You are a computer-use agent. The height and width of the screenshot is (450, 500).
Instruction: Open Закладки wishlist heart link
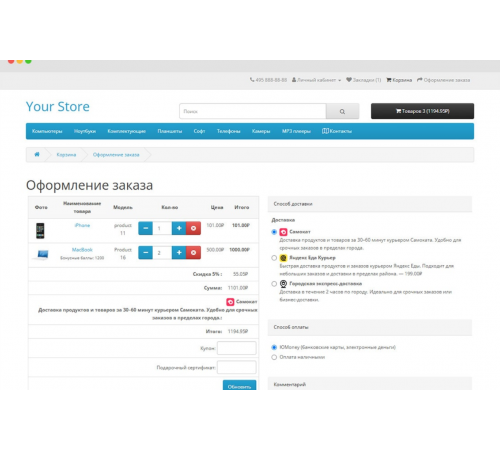363,80
